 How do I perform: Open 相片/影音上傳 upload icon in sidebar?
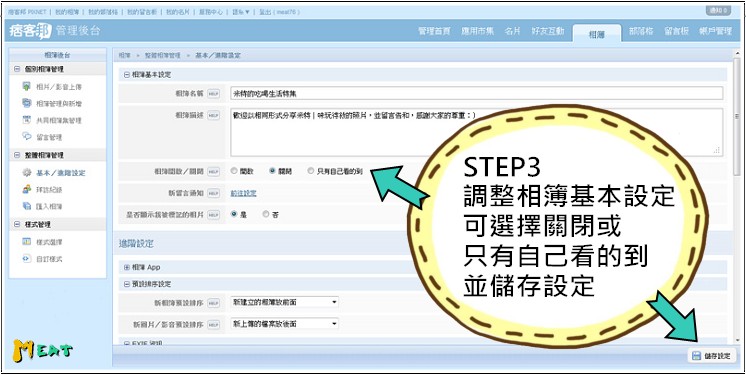click(x=27, y=87)
